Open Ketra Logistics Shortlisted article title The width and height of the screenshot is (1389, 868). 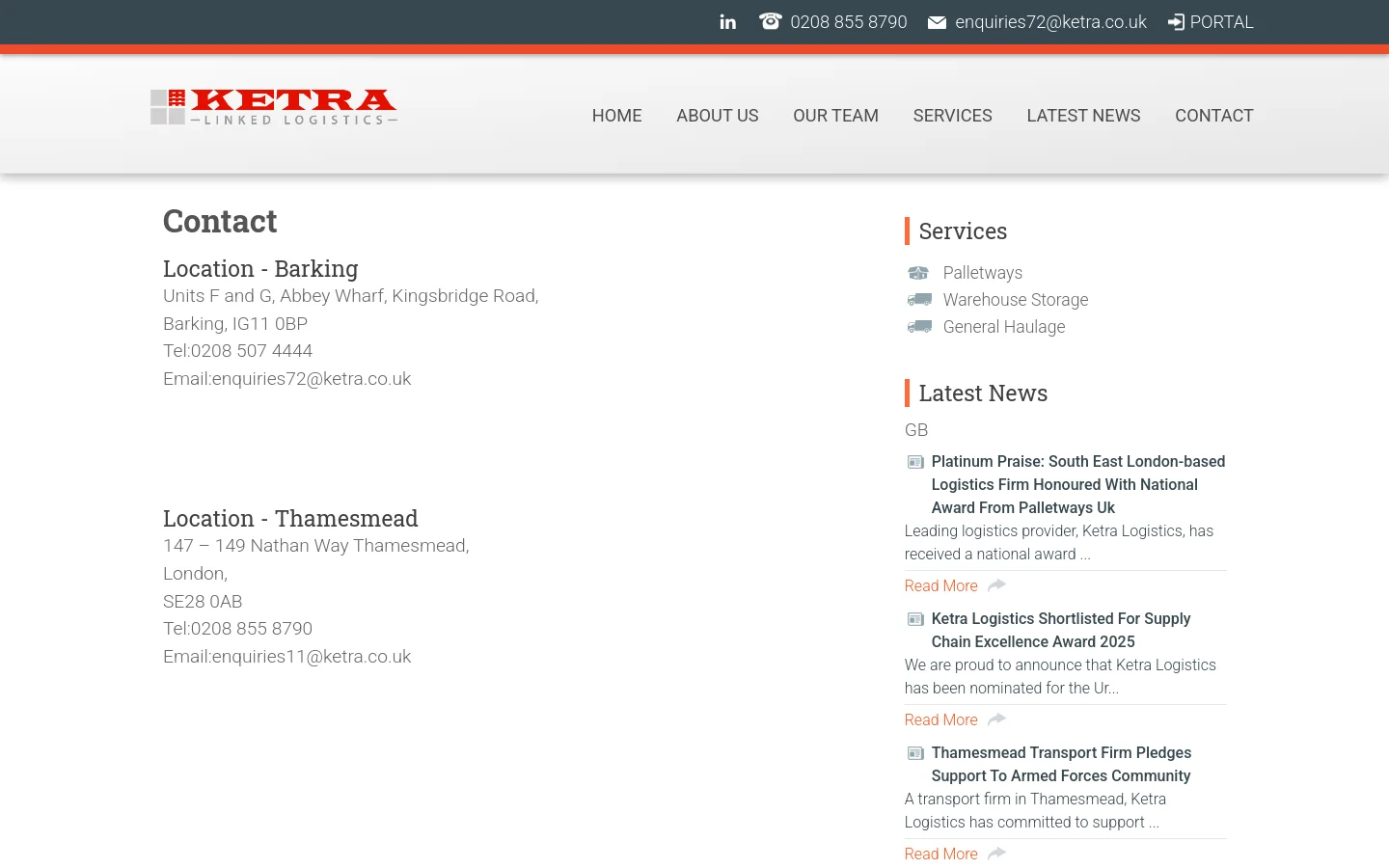click(1061, 630)
